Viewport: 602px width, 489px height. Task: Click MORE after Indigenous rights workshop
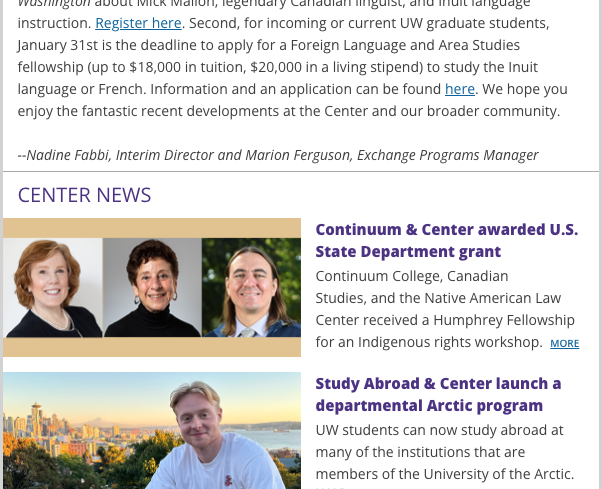(x=564, y=344)
